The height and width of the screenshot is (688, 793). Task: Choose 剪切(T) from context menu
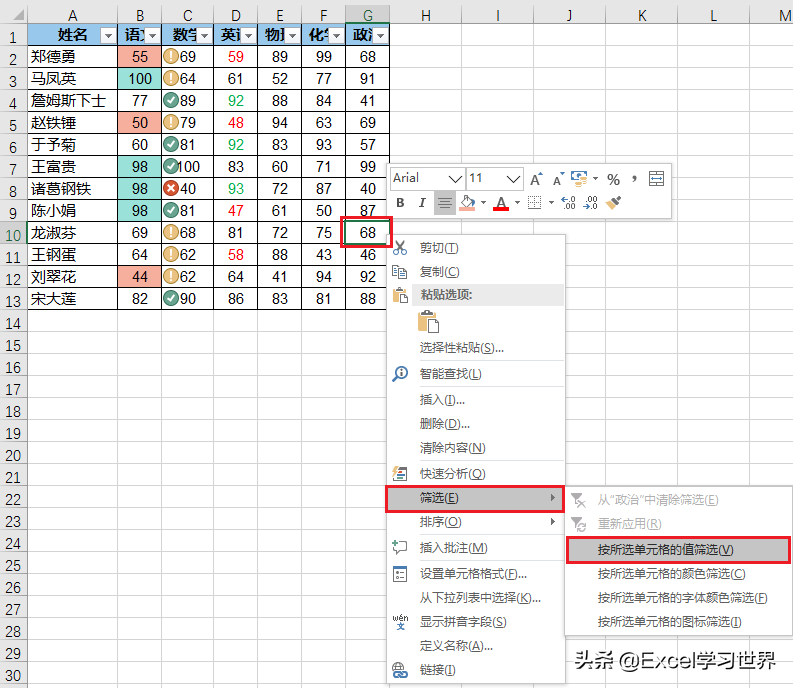pos(476,248)
